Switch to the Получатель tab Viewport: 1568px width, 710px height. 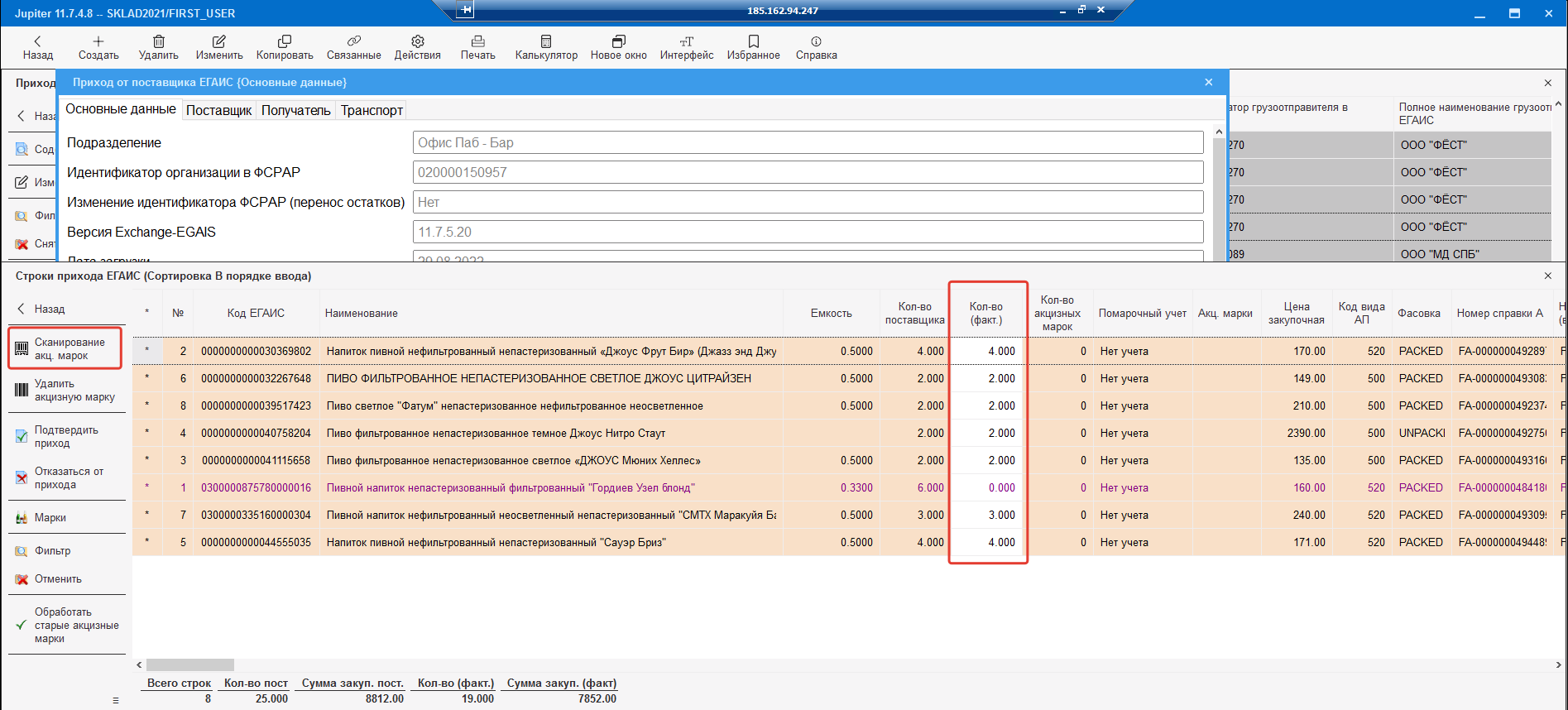click(x=295, y=110)
